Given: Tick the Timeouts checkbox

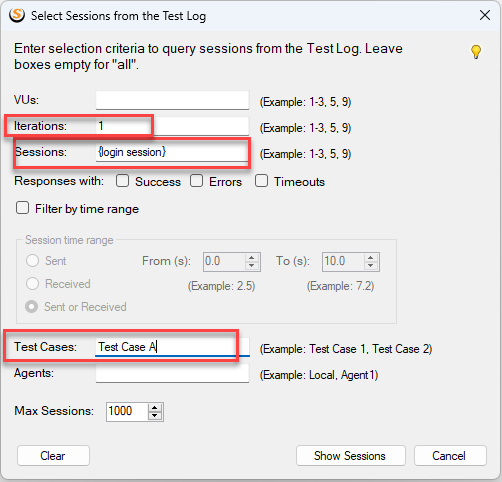Looking at the screenshot, I should coord(261,181).
